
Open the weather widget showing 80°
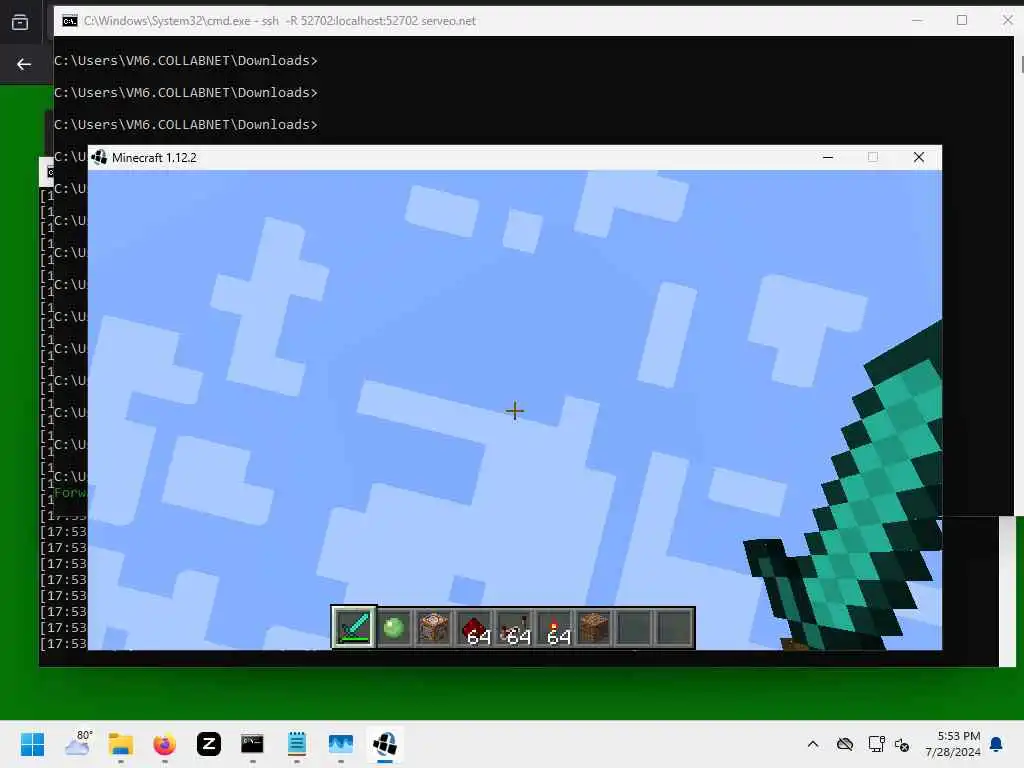[x=78, y=744]
